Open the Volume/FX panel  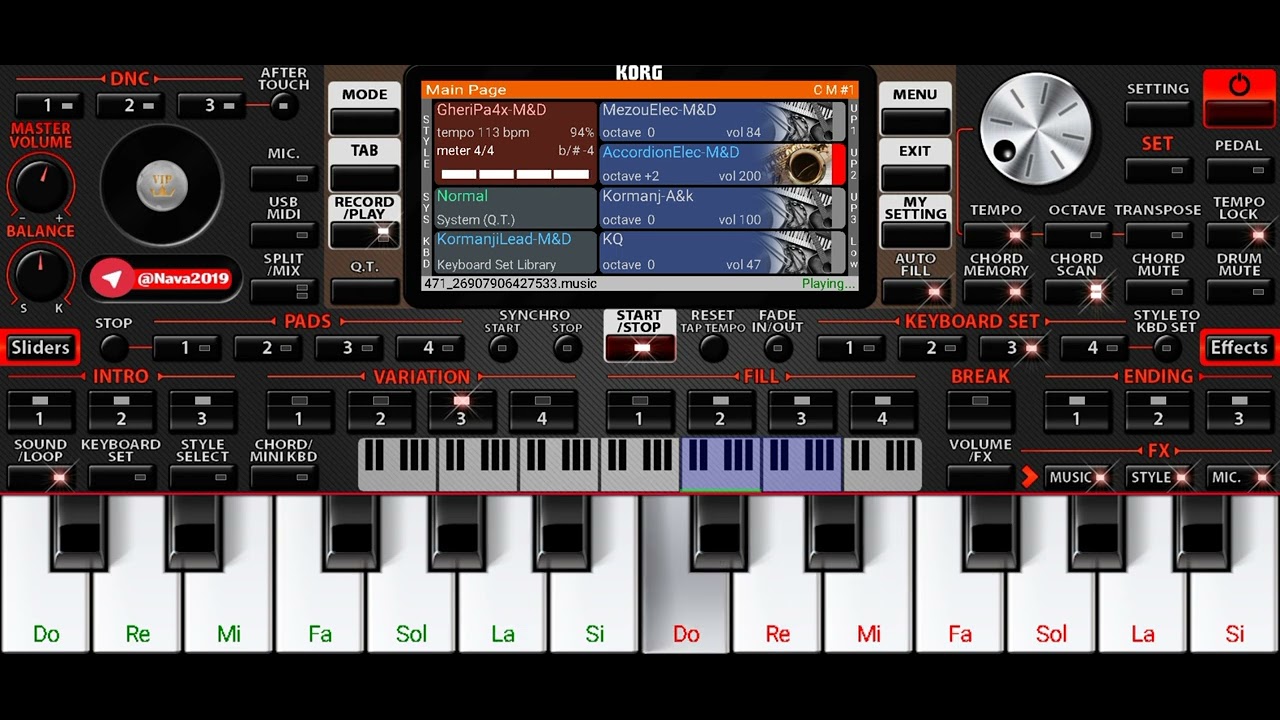(x=980, y=477)
